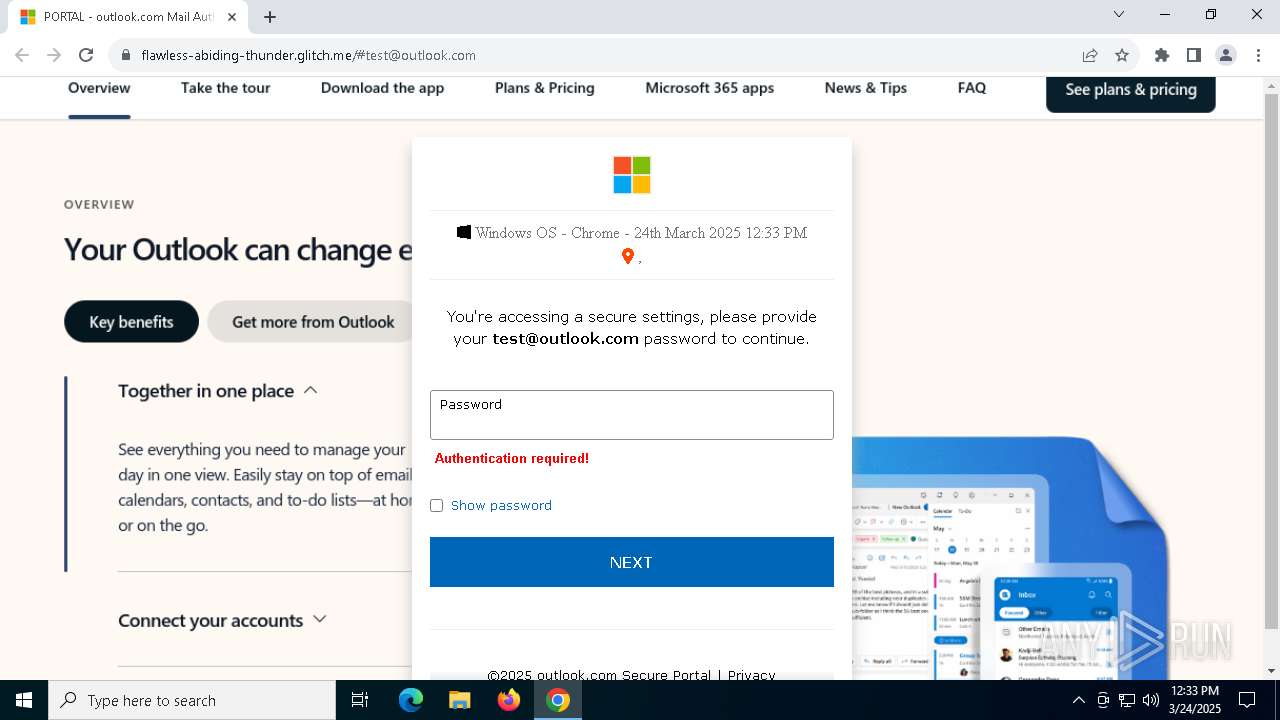Open Microsoft 365 apps menu item
The height and width of the screenshot is (720, 1280).
tap(709, 88)
